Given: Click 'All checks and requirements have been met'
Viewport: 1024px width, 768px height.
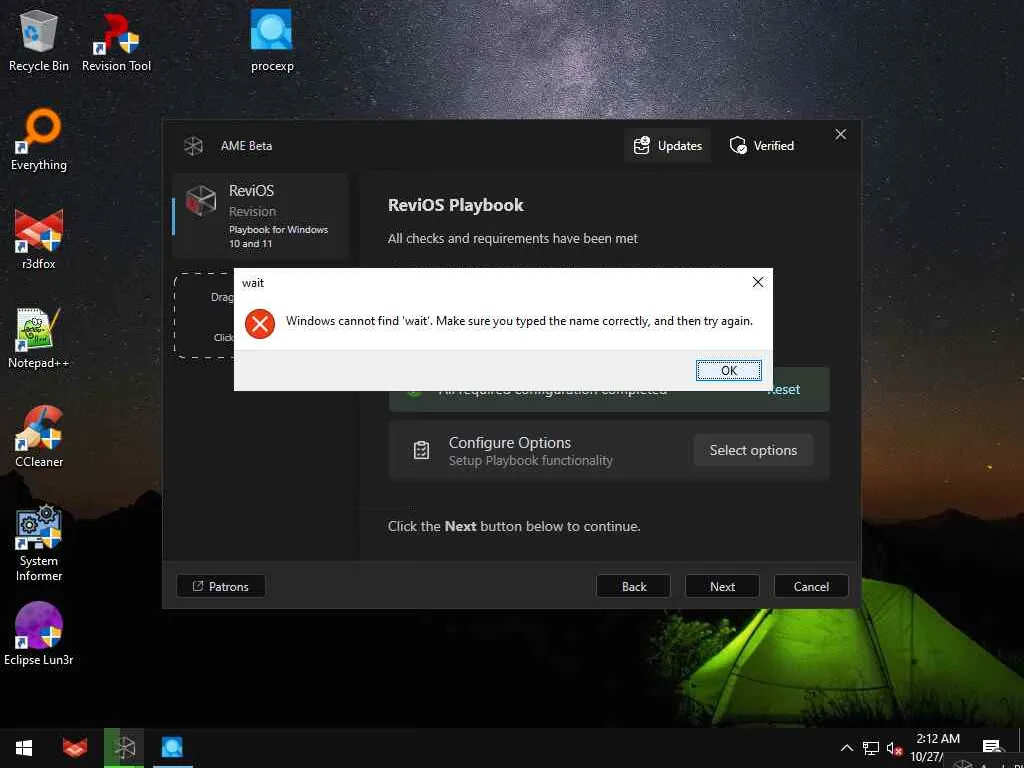Looking at the screenshot, I should 513,238.
